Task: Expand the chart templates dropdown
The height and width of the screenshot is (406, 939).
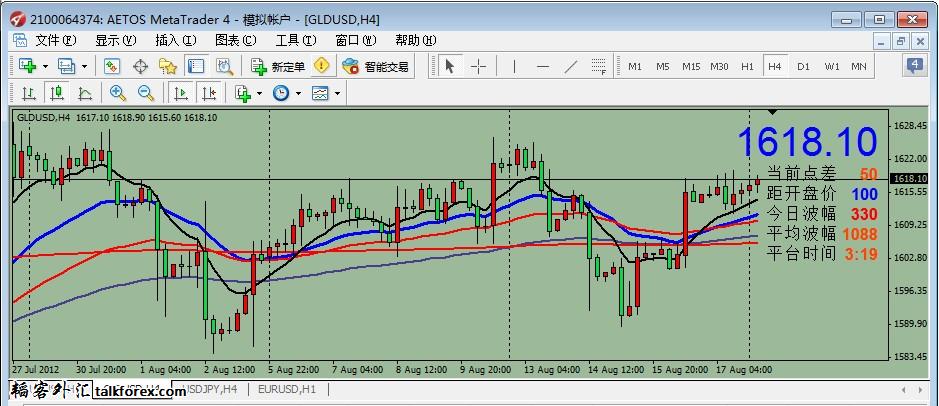Action: tap(337, 93)
